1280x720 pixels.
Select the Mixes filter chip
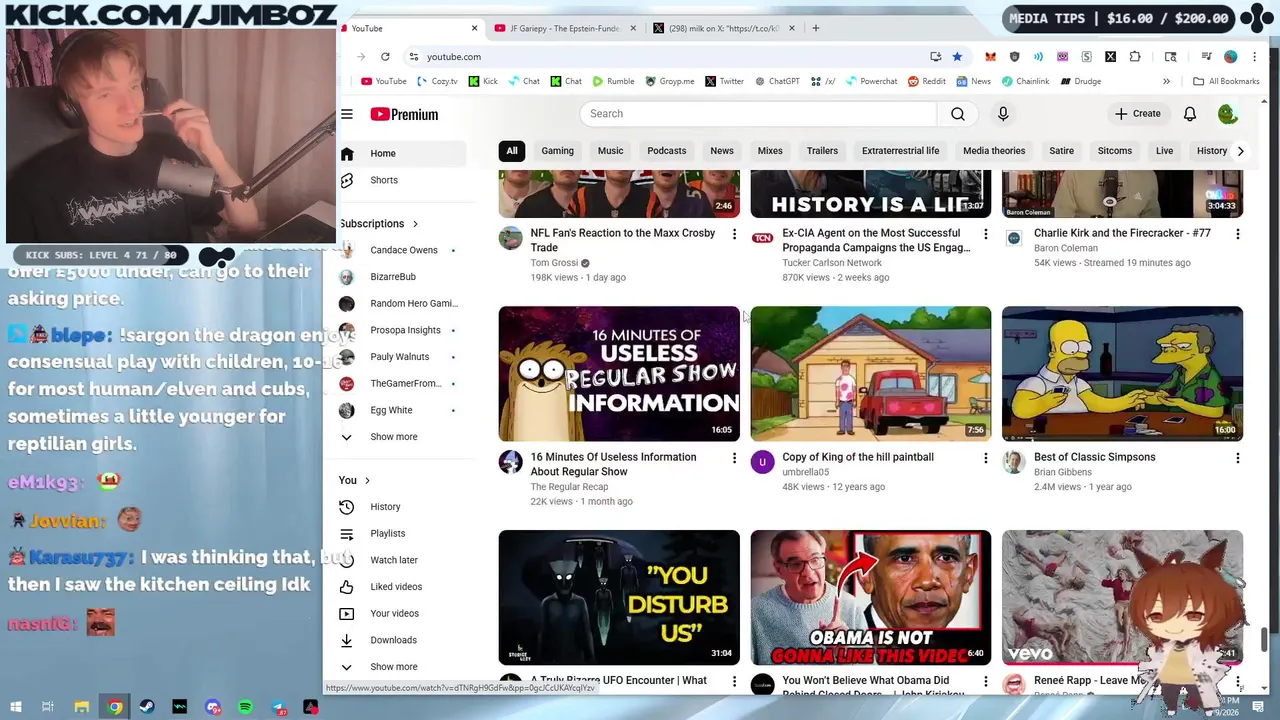click(770, 151)
